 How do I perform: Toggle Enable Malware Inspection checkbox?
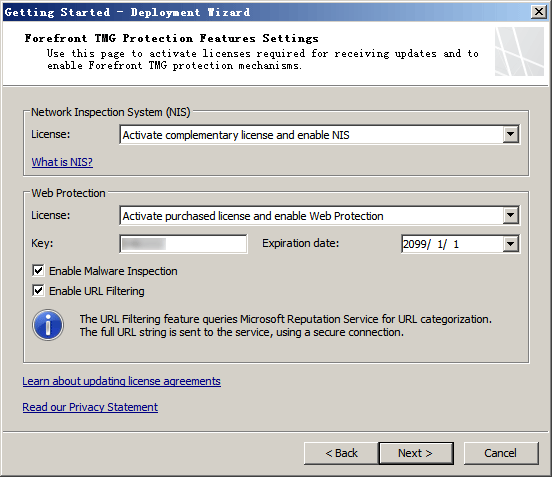coord(38,271)
